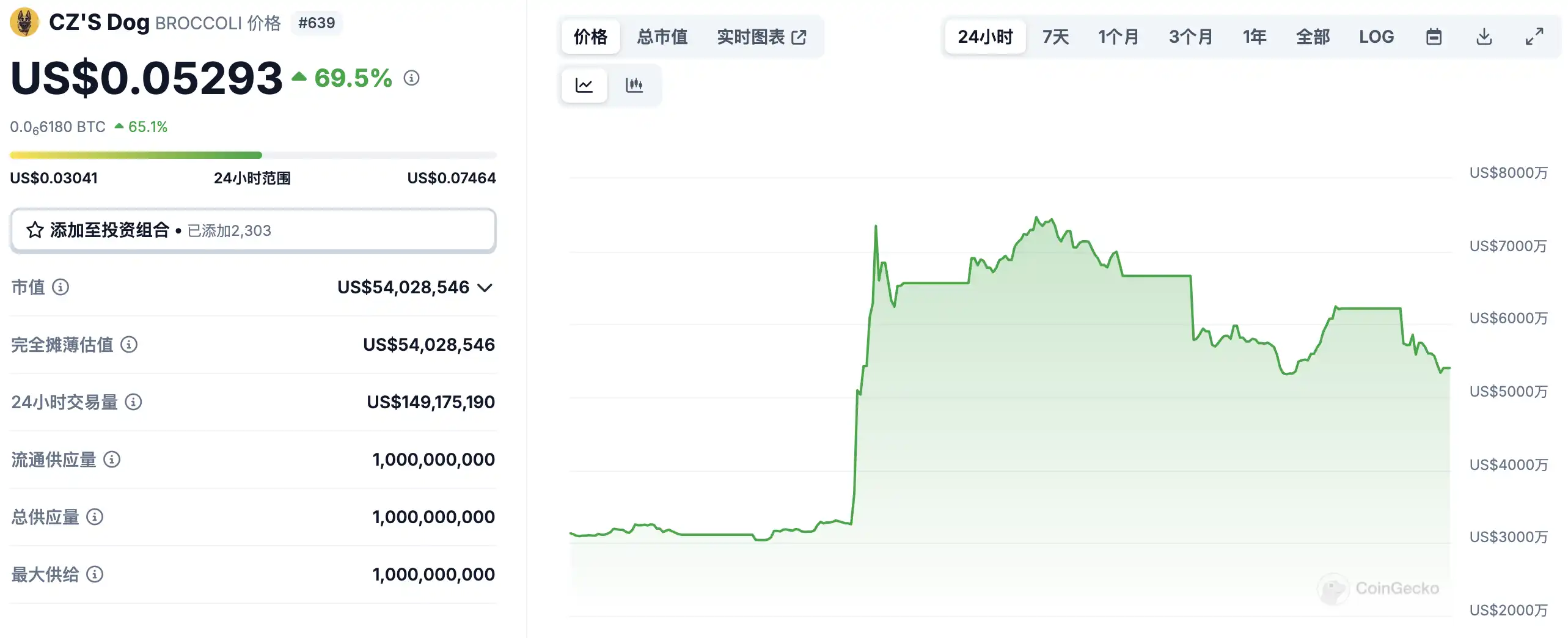Click info icon beside 市值 label
Screen dimensions: 1568x638
[x=60, y=287]
